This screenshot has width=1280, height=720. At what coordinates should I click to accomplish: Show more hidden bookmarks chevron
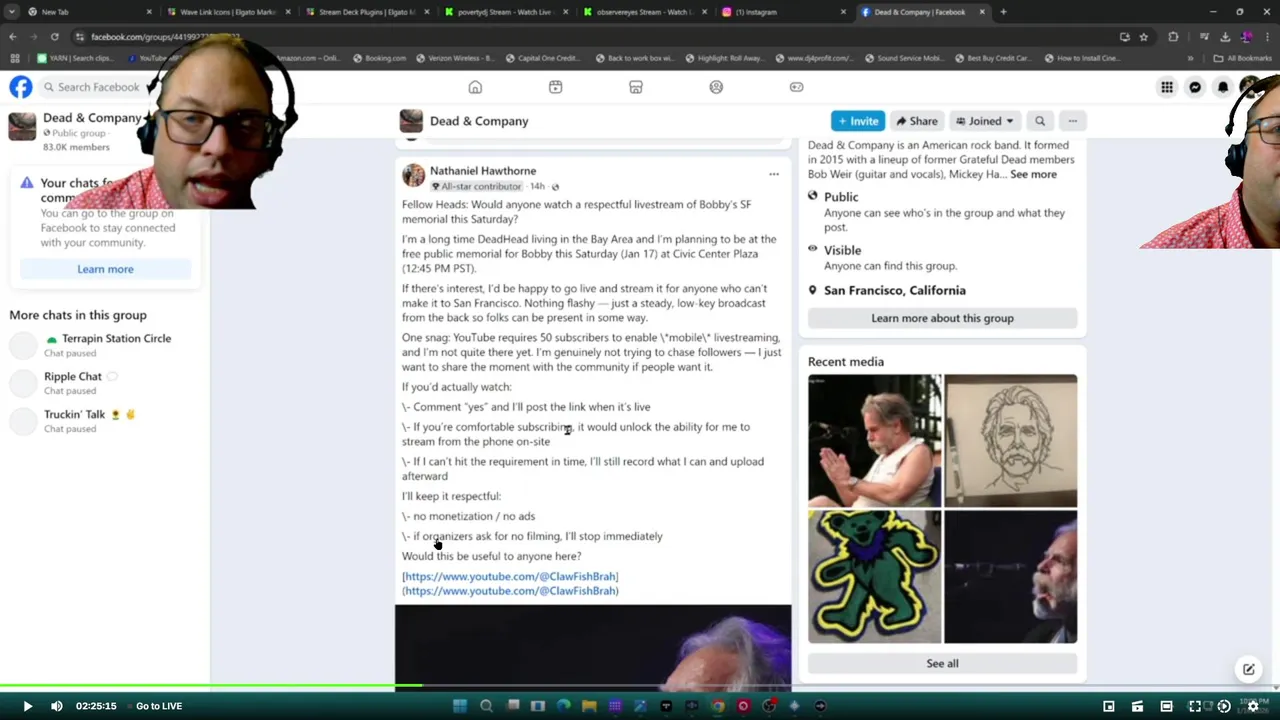1190,58
